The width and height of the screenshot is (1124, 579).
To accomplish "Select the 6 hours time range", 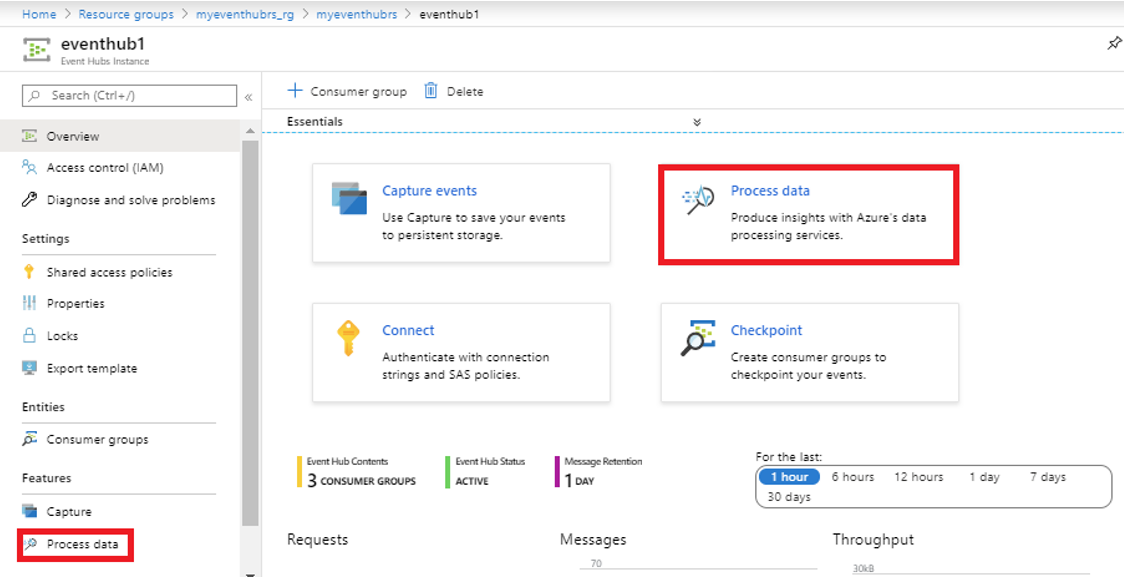I will (853, 477).
